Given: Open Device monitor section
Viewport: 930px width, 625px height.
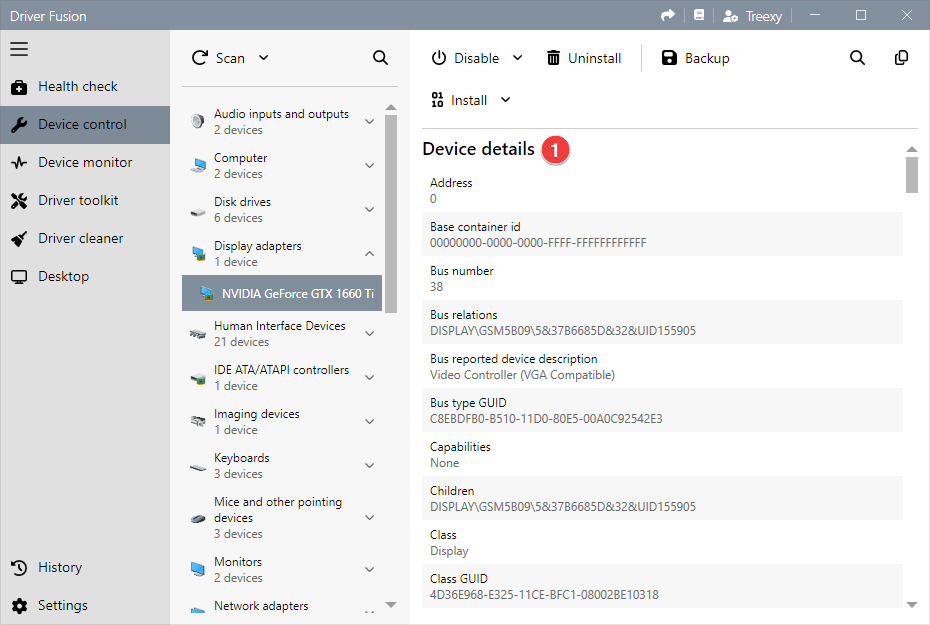Looking at the screenshot, I should coord(85,162).
